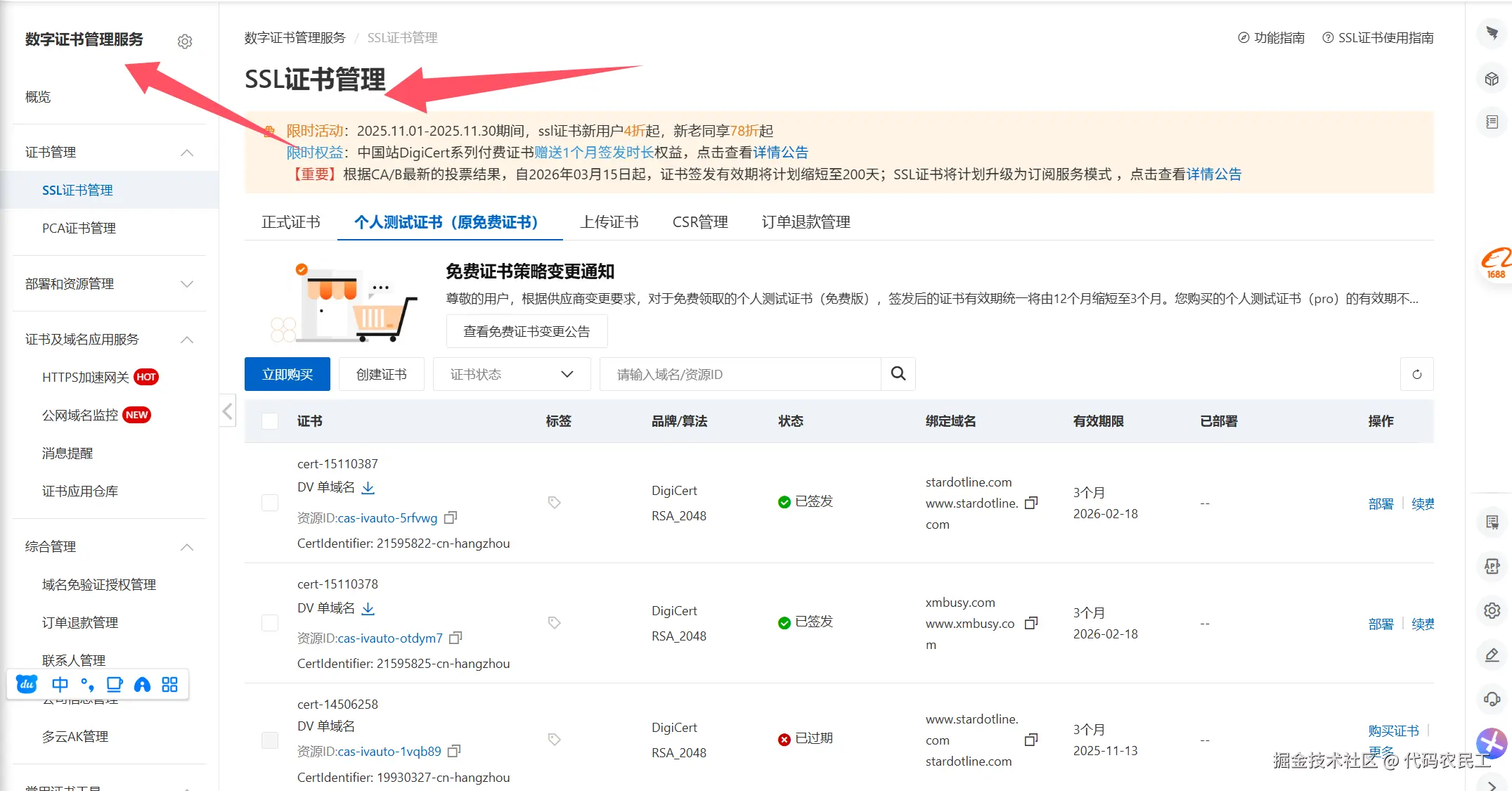Click the 立即购买 button
The width and height of the screenshot is (1512, 791).
(x=287, y=374)
